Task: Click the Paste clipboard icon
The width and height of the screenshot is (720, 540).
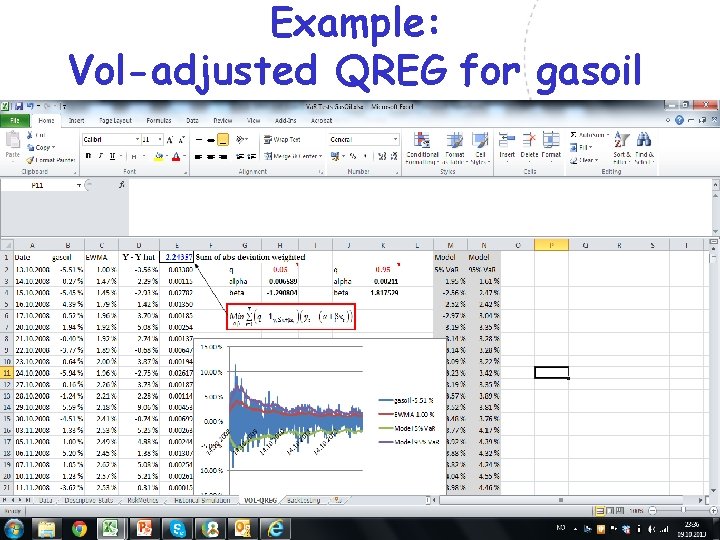Action: click(12, 141)
